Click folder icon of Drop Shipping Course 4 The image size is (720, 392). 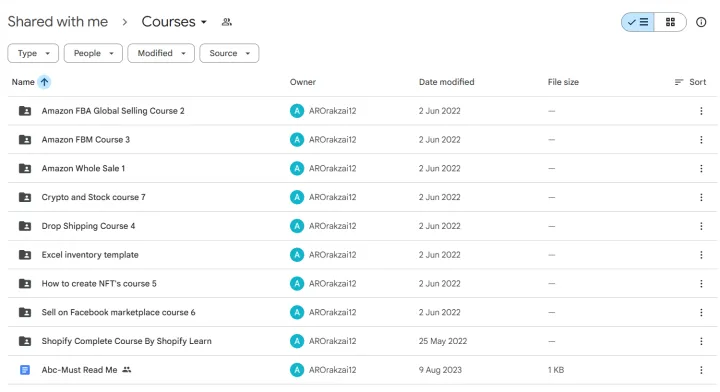(25, 226)
